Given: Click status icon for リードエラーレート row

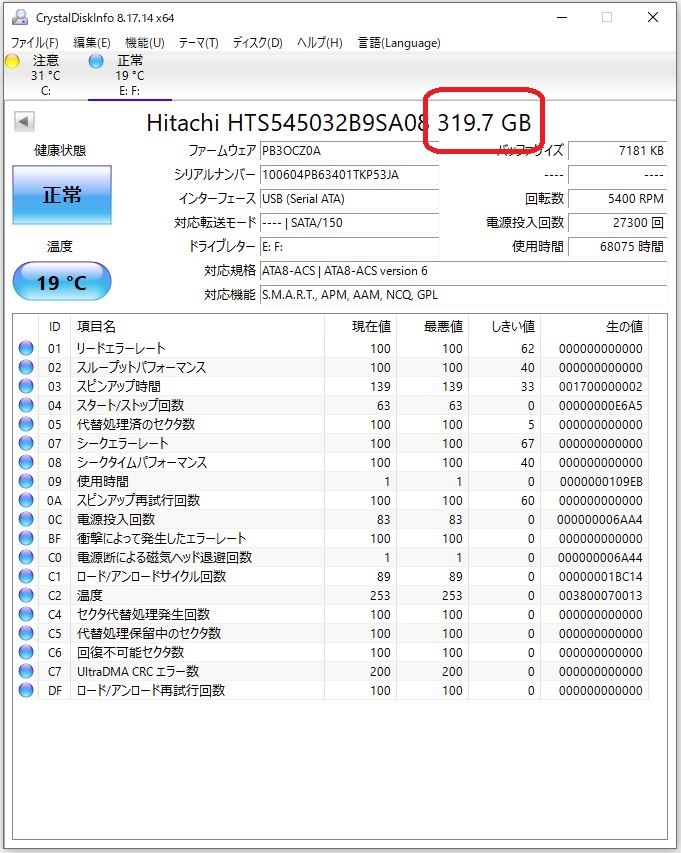Looking at the screenshot, I should (x=26, y=348).
